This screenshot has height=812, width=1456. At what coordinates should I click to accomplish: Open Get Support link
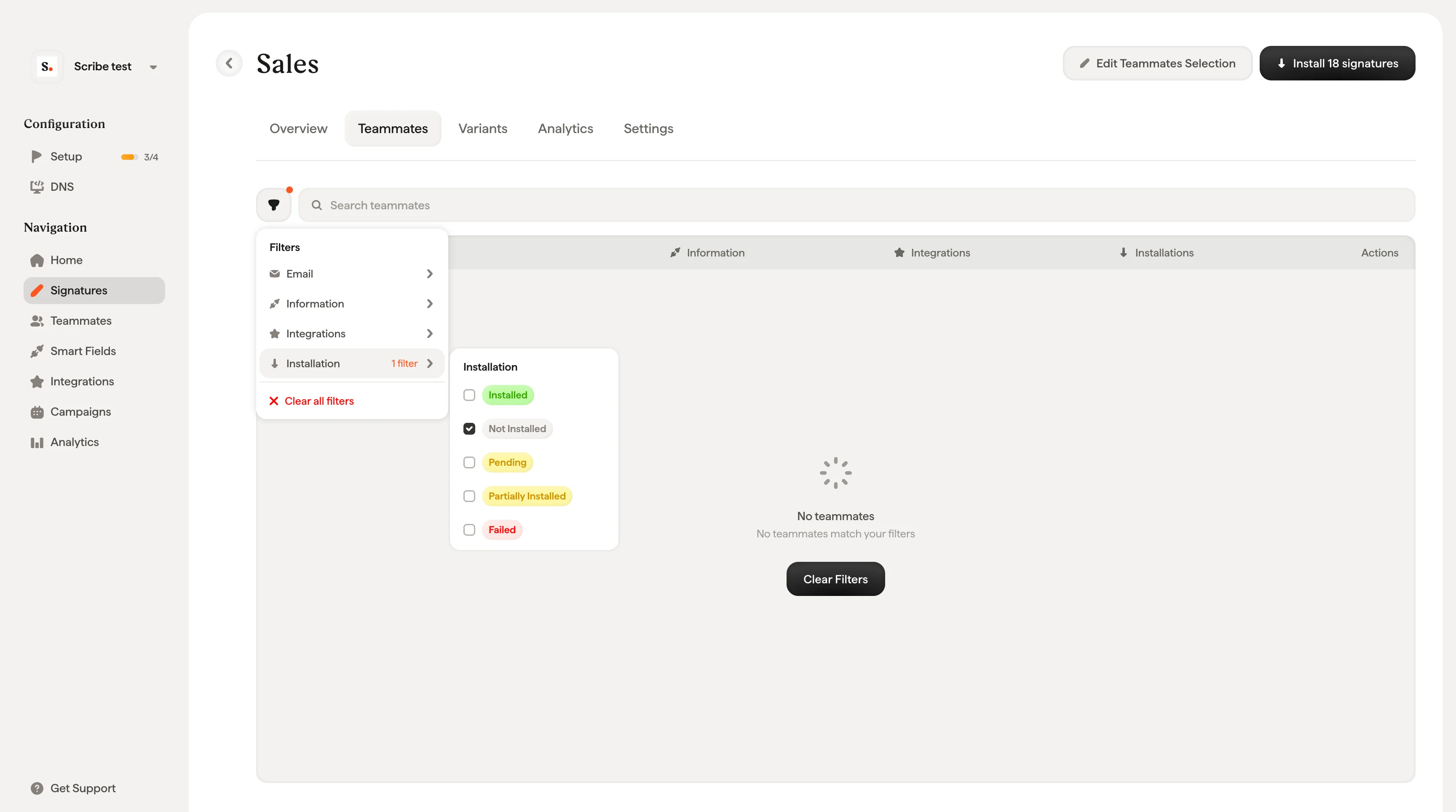(83, 788)
